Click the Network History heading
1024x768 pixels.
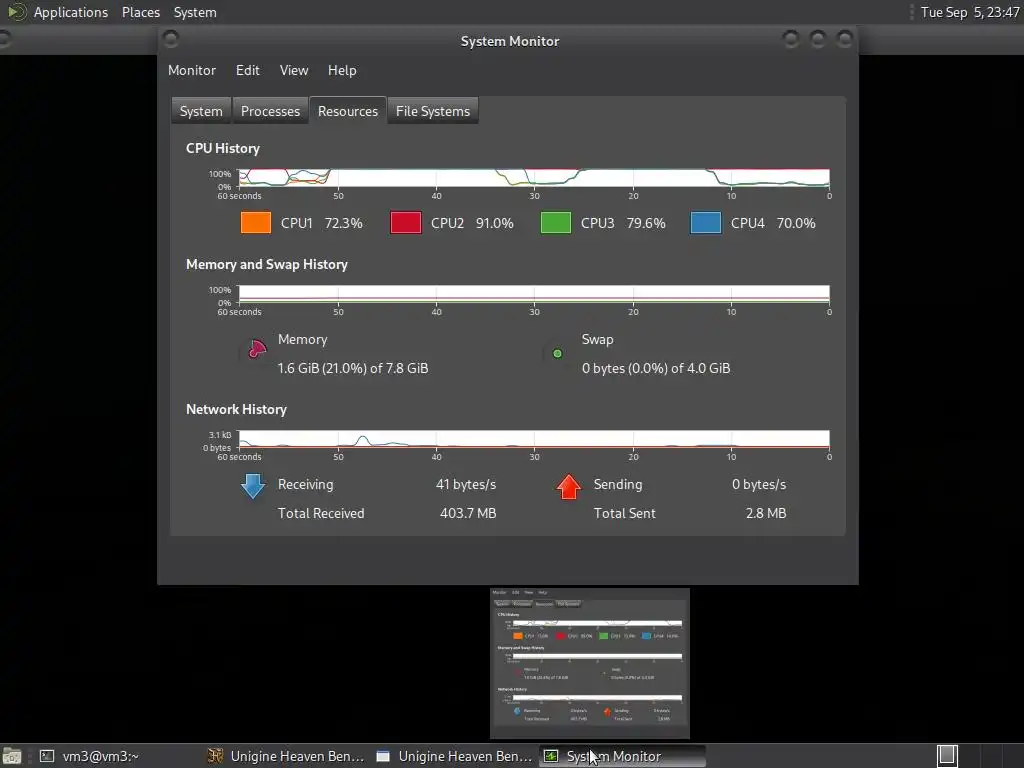[236, 409]
